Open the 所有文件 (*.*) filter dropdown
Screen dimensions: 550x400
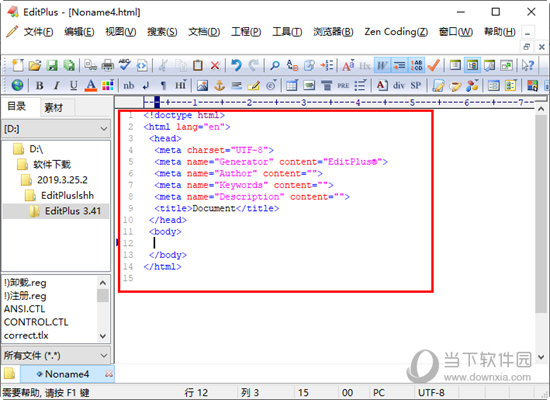pyautogui.click(x=56, y=355)
